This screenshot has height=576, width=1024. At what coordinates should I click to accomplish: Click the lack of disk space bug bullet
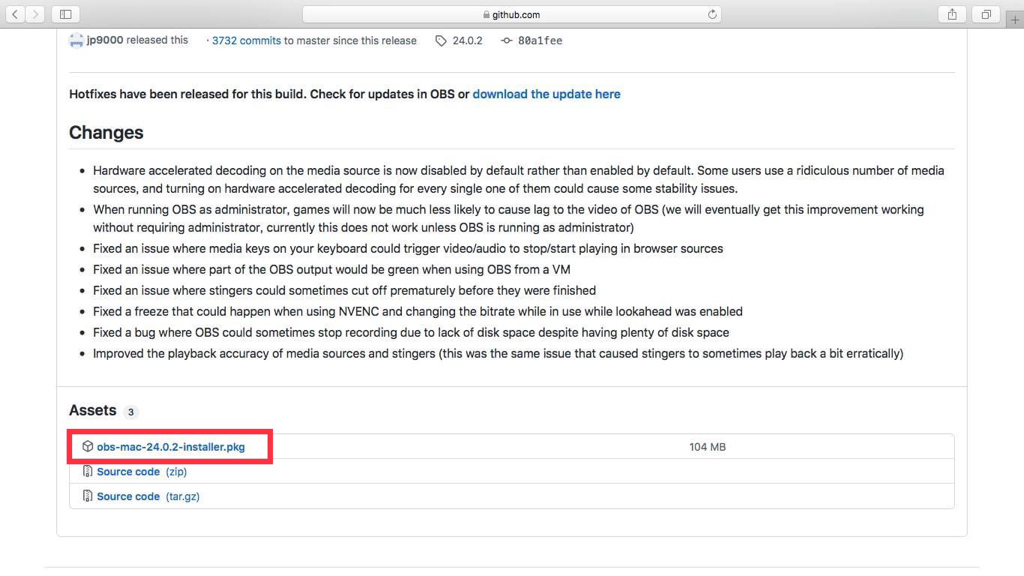411,332
